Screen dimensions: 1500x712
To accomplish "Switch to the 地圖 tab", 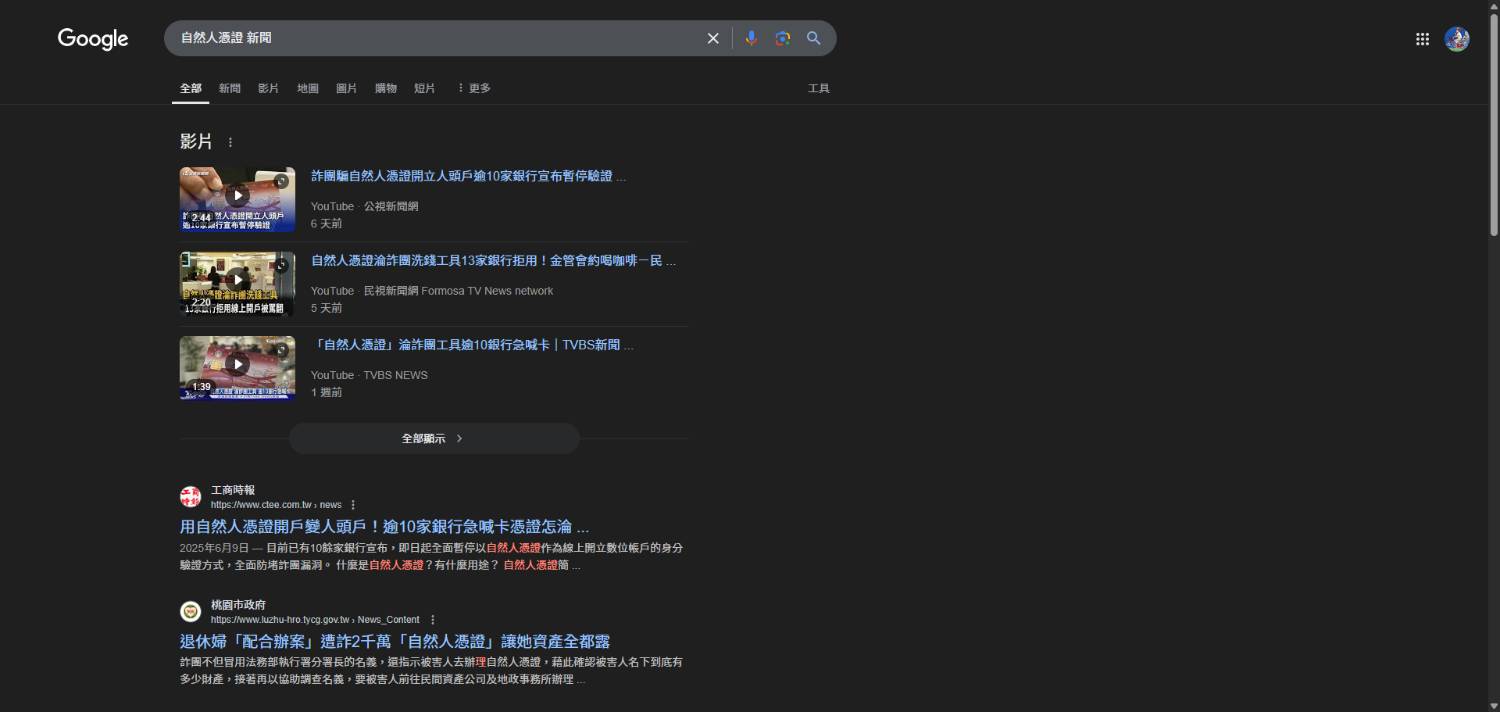I will [x=308, y=88].
